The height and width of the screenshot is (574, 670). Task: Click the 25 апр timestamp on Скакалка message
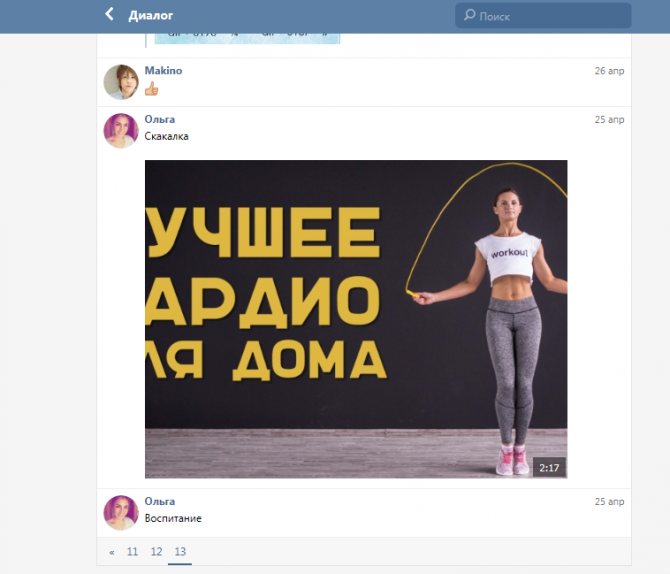tap(609, 120)
